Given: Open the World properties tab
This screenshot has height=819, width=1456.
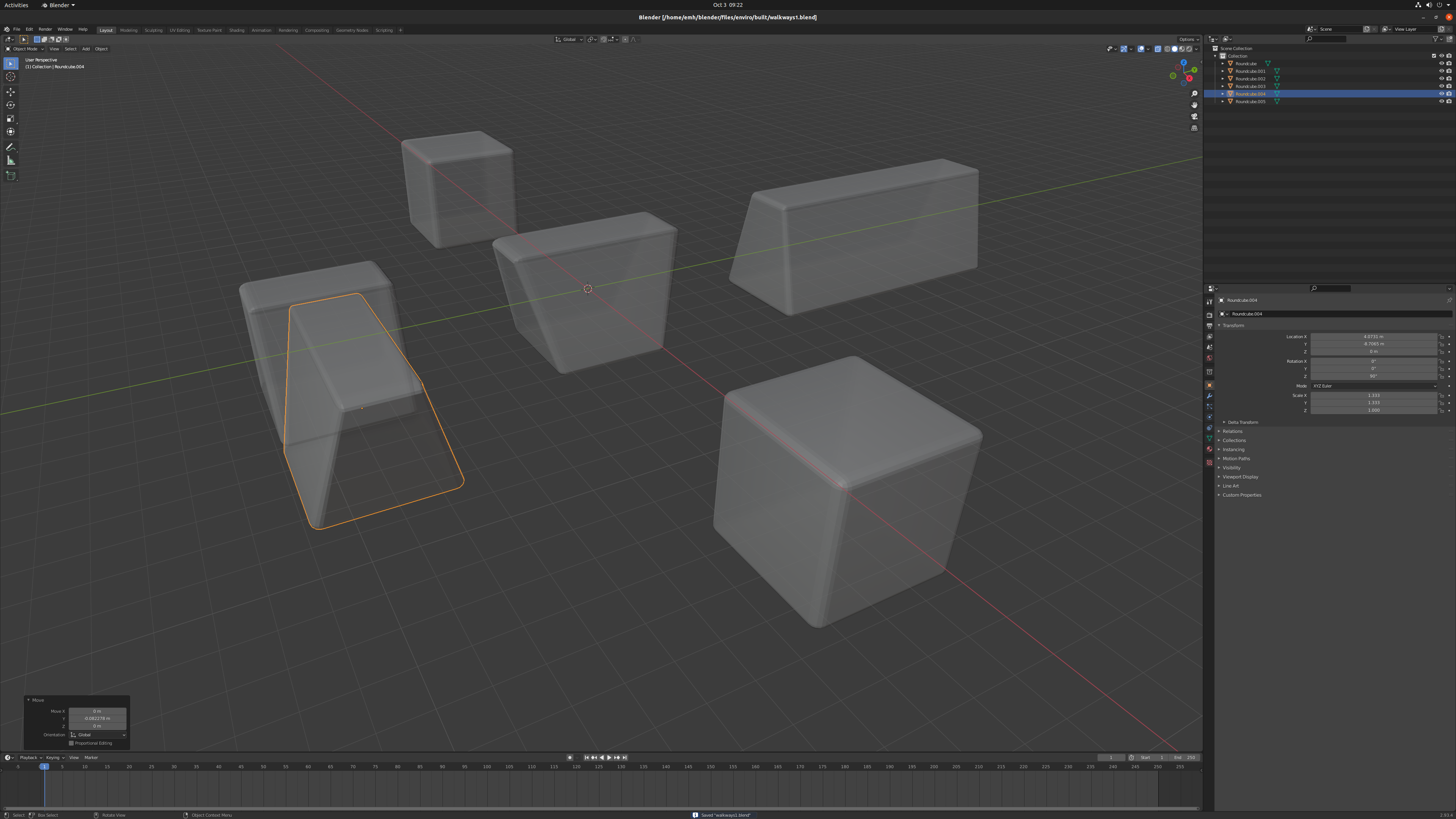Looking at the screenshot, I should point(1209,358).
